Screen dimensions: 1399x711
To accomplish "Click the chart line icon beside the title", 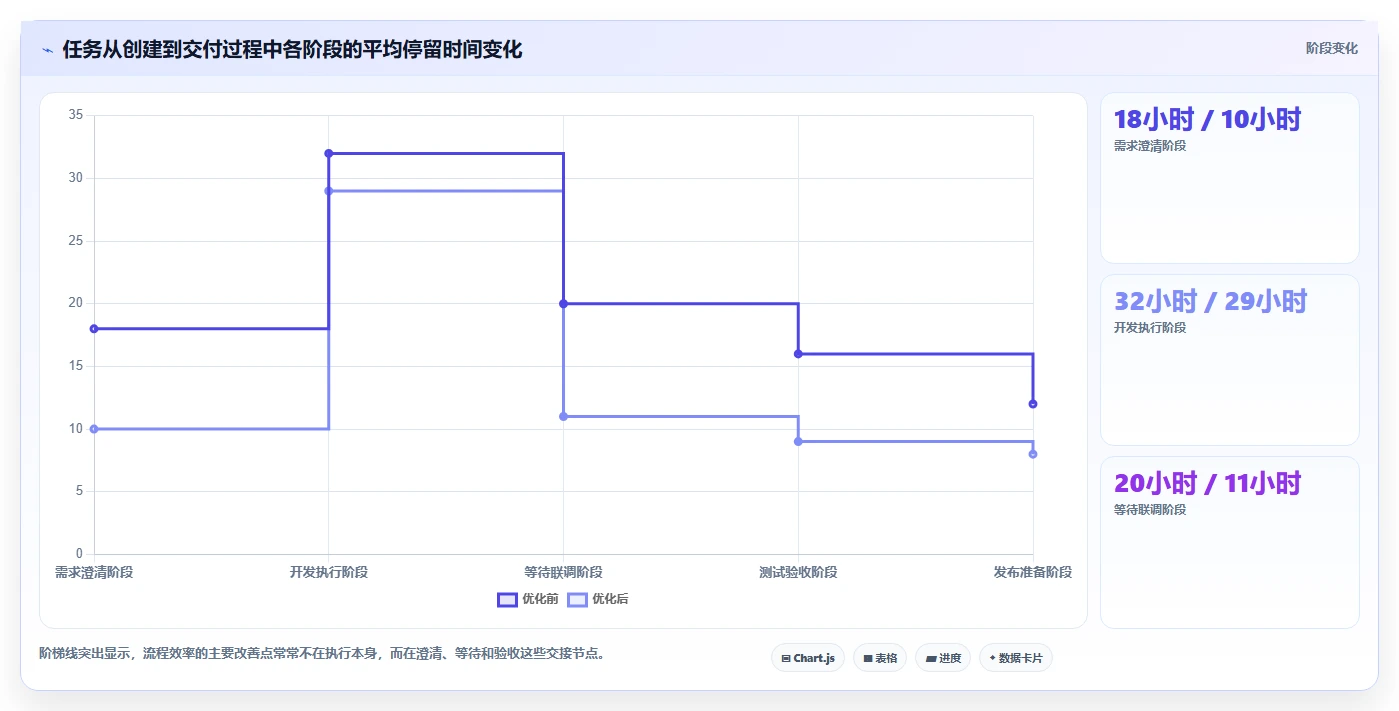I will (47, 50).
